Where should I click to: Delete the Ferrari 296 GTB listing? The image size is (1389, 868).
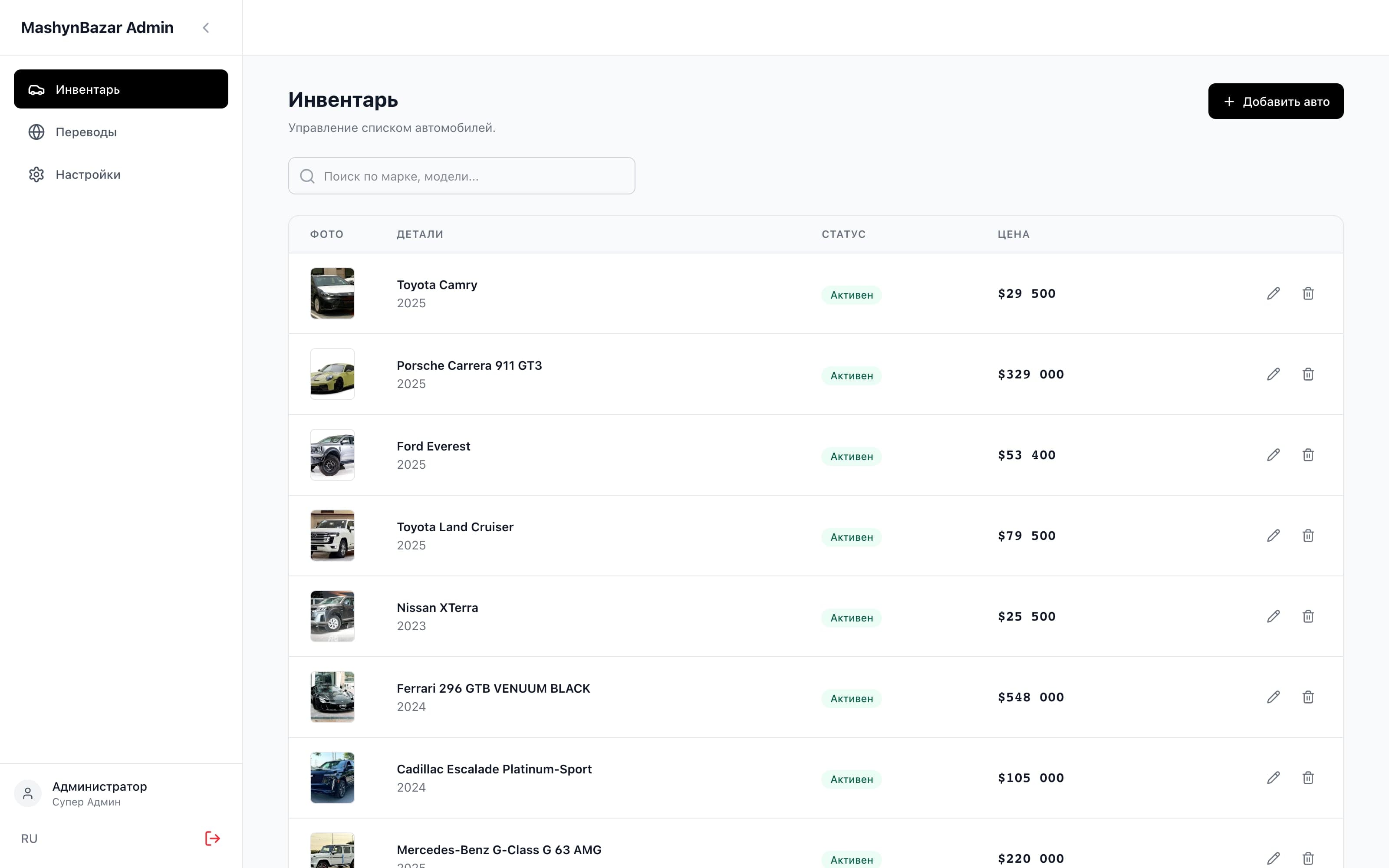(1308, 697)
